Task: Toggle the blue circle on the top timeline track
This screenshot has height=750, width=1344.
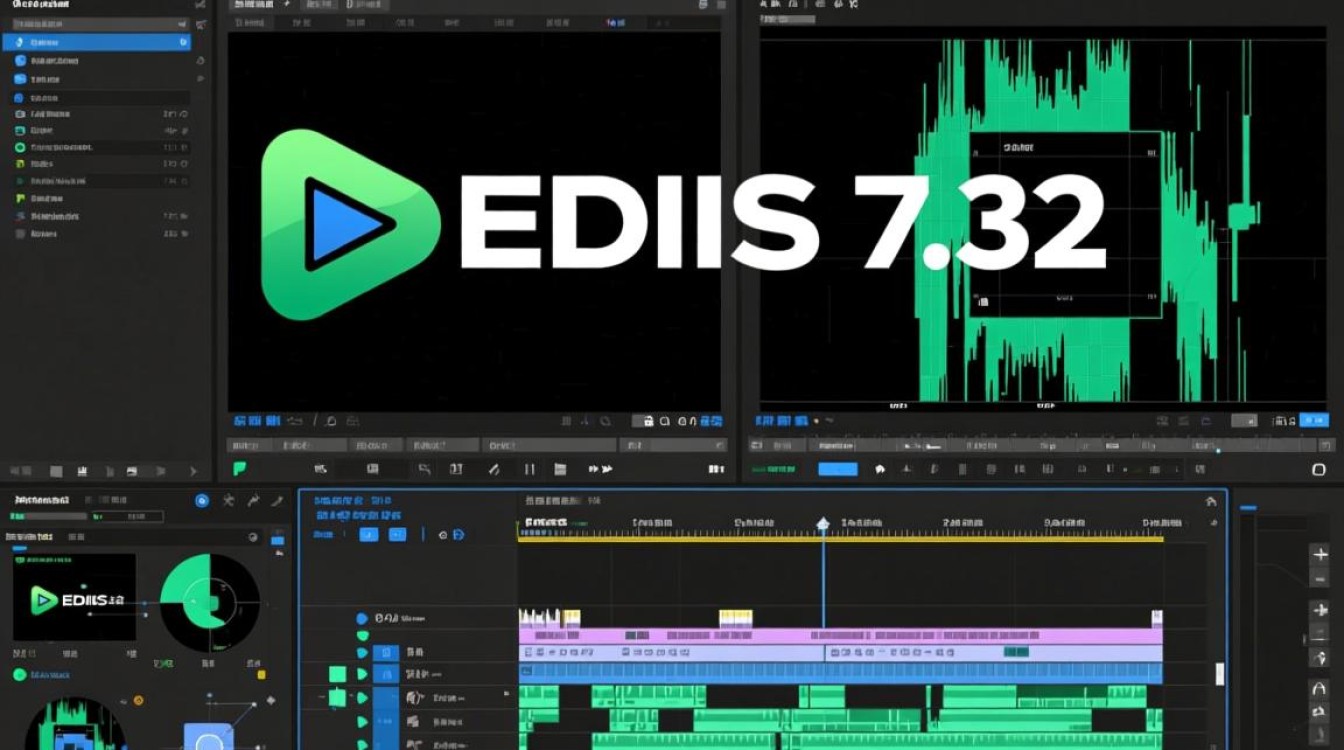Action: (x=362, y=619)
